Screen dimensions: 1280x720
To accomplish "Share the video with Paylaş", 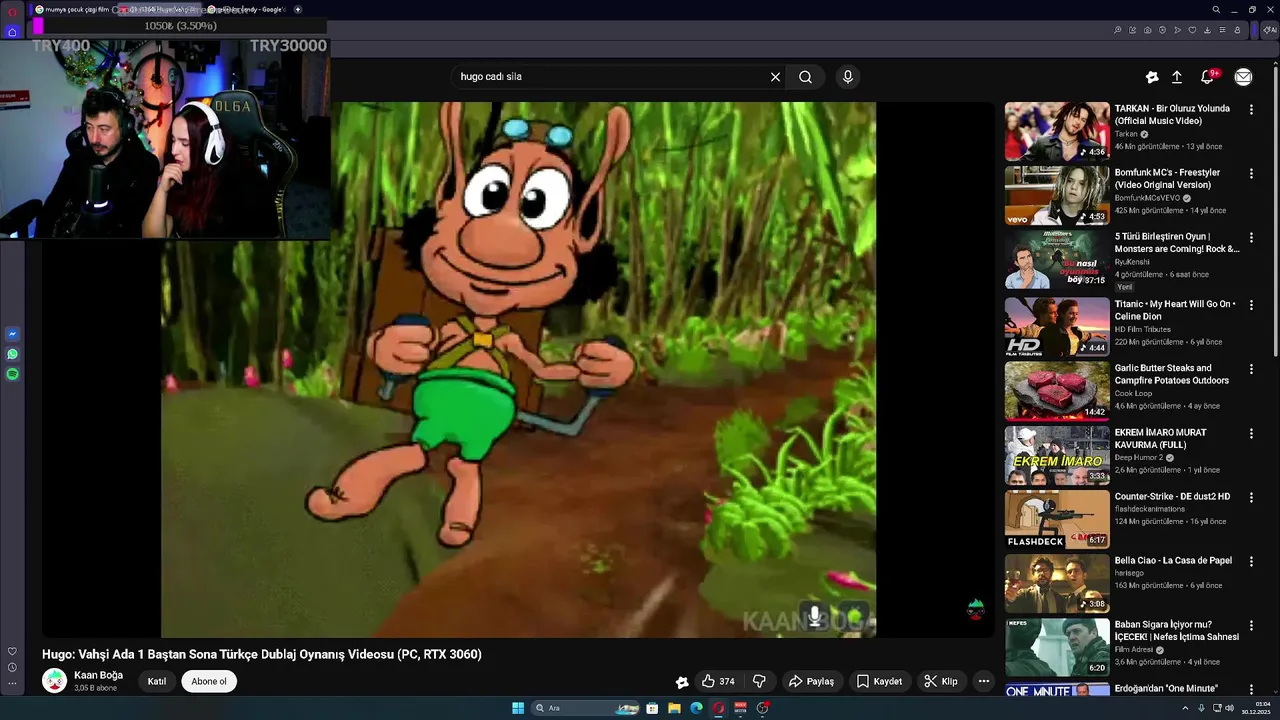I will point(811,681).
